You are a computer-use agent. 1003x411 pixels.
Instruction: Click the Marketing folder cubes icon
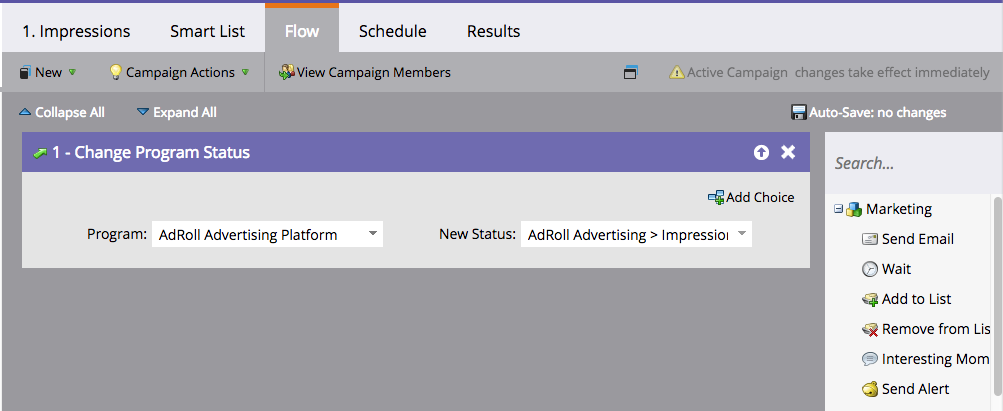(855, 209)
